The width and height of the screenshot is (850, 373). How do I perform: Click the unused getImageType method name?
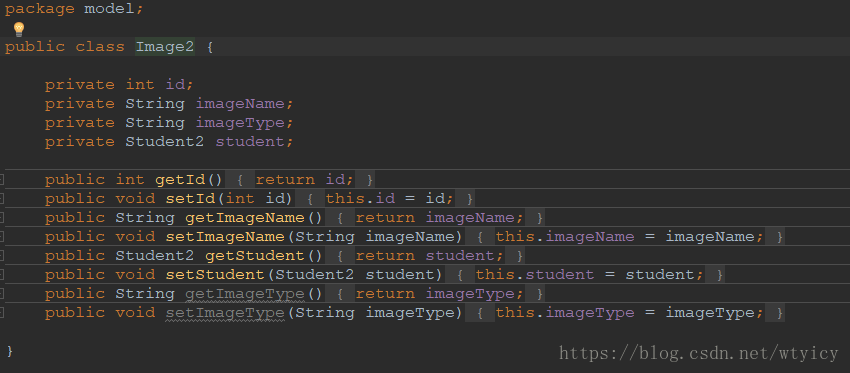coord(245,294)
